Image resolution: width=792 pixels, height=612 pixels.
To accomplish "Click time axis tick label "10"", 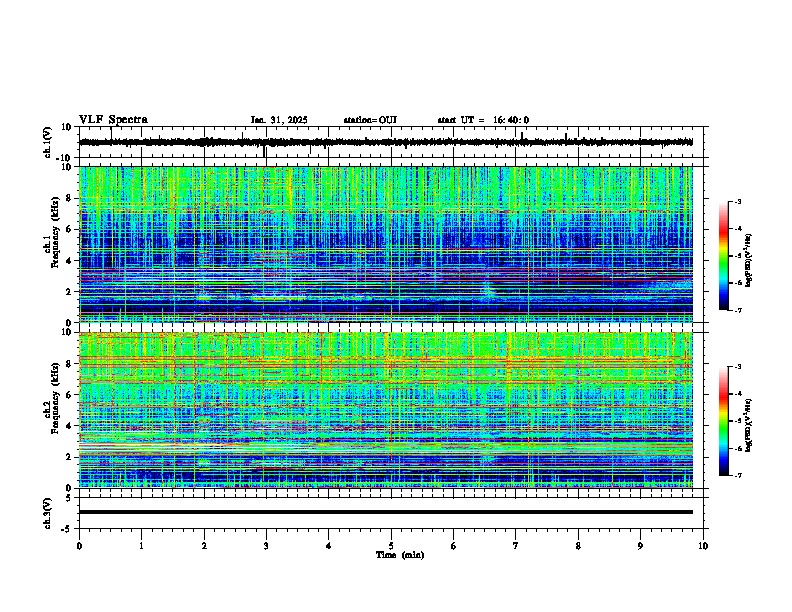I will (703, 546).
